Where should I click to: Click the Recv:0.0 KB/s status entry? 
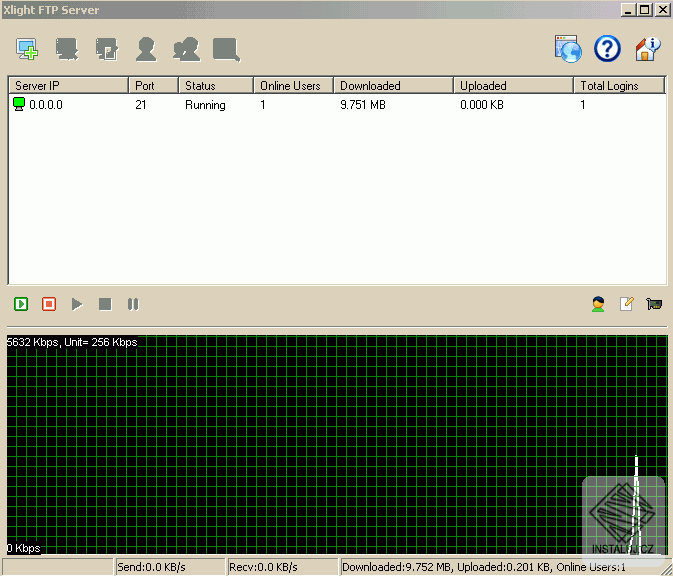click(282, 567)
